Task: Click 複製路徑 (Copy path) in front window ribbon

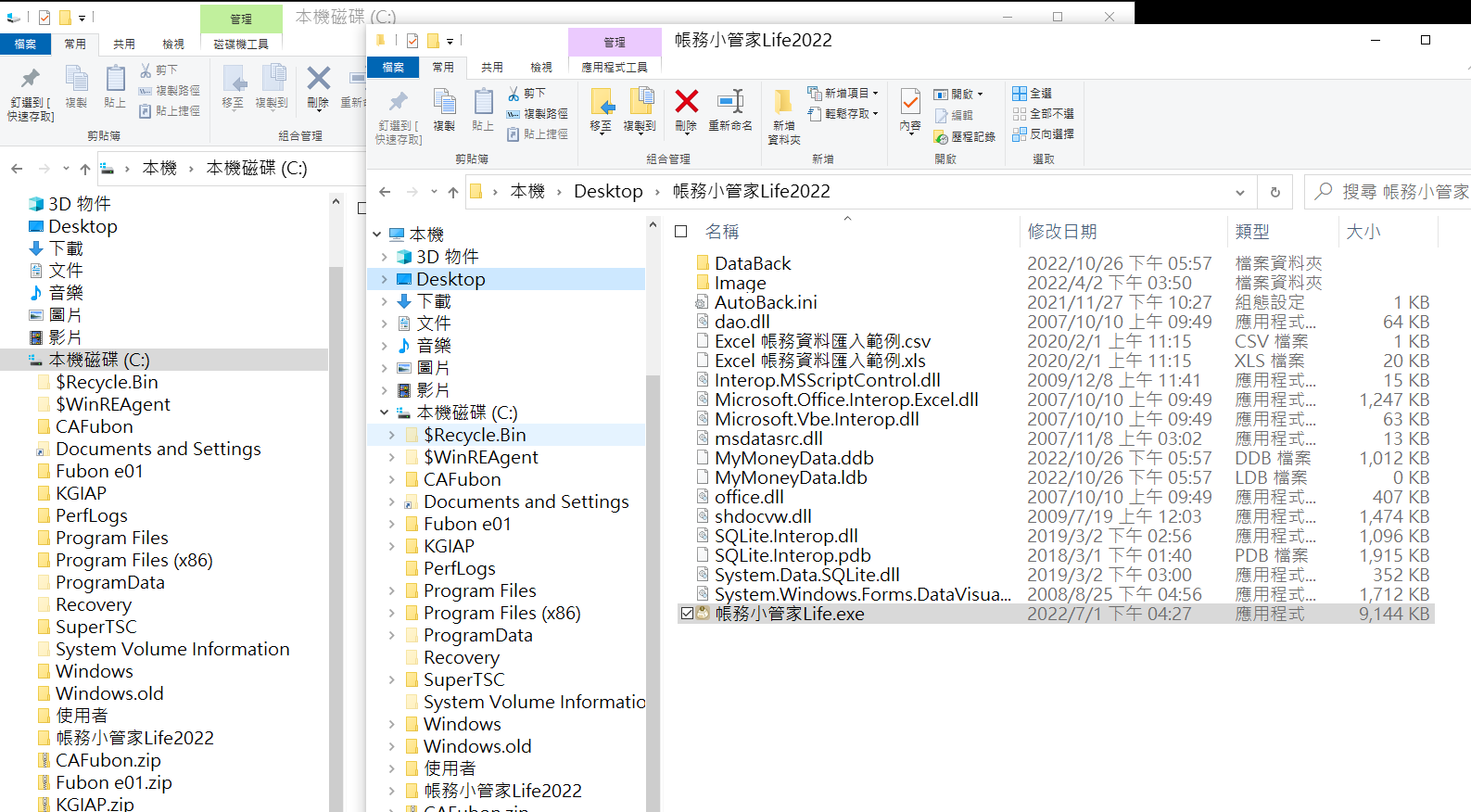Action: [538, 114]
